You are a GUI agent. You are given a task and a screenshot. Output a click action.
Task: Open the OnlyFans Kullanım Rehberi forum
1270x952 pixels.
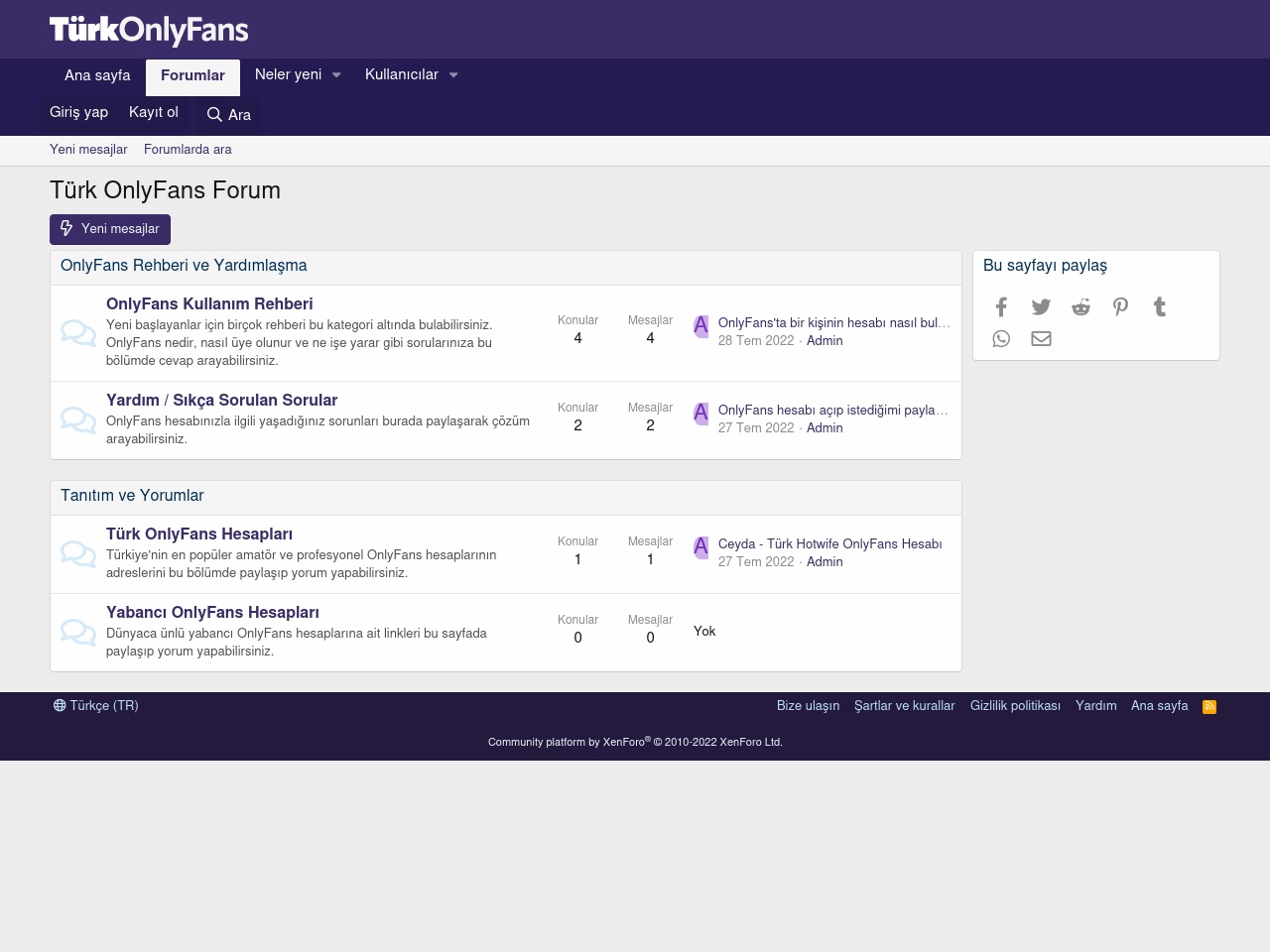[x=209, y=304]
